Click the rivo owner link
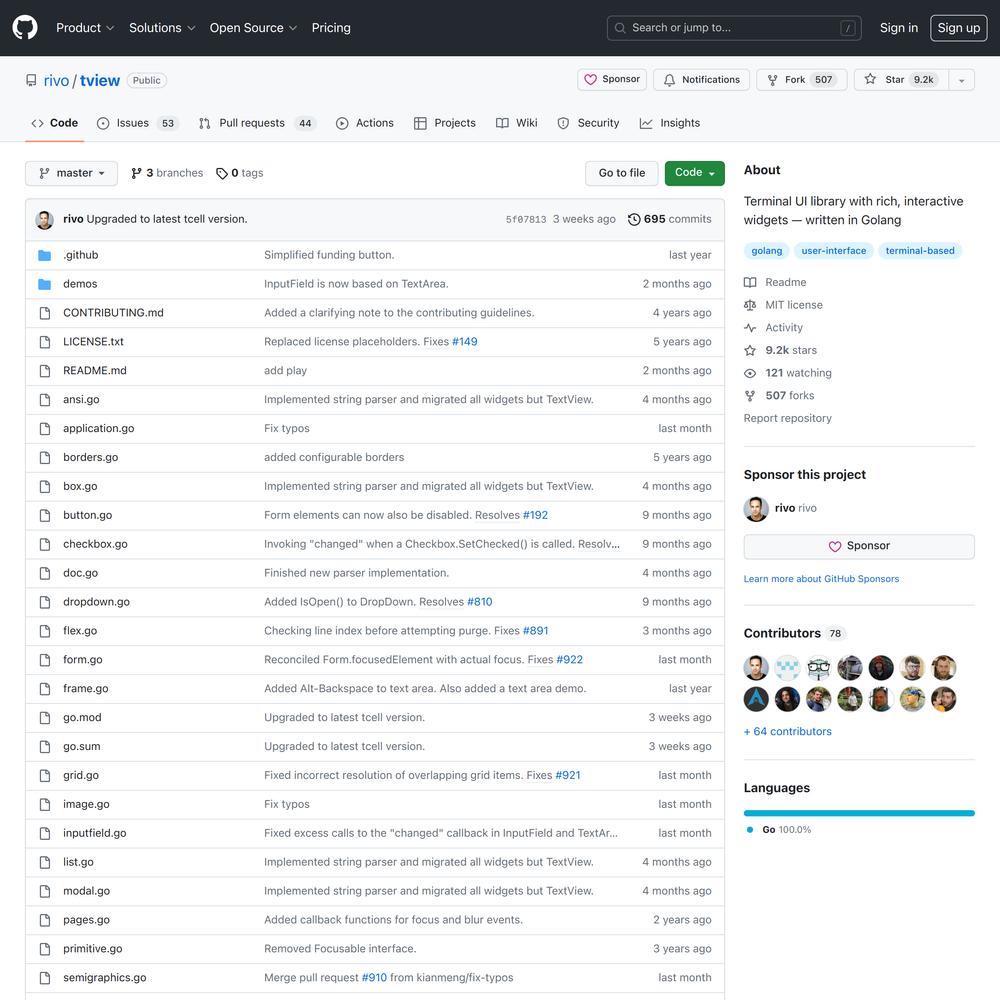 click(x=56, y=80)
